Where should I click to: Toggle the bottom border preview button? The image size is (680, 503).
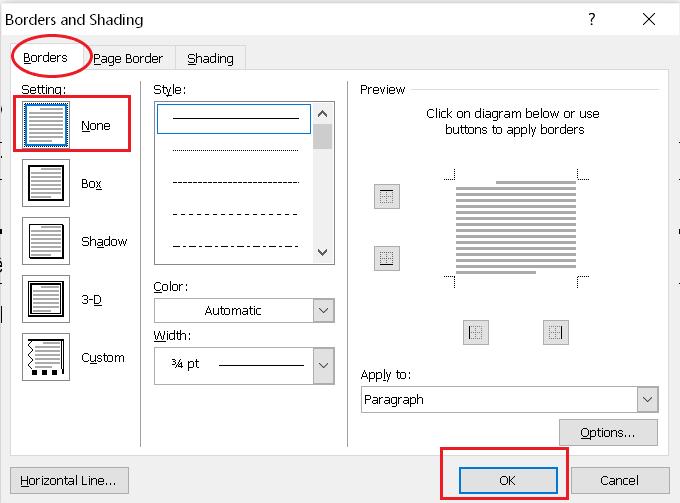coord(387,258)
